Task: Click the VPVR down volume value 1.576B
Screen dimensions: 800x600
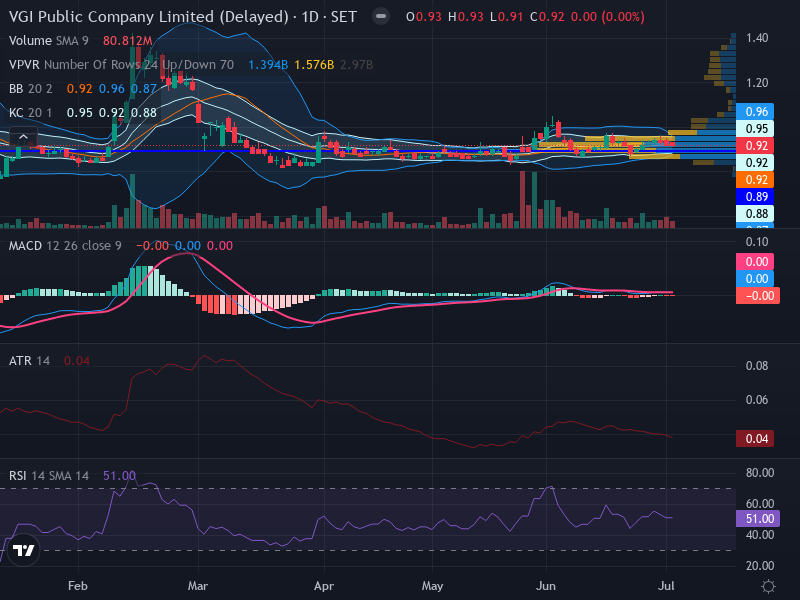Action: pos(314,65)
